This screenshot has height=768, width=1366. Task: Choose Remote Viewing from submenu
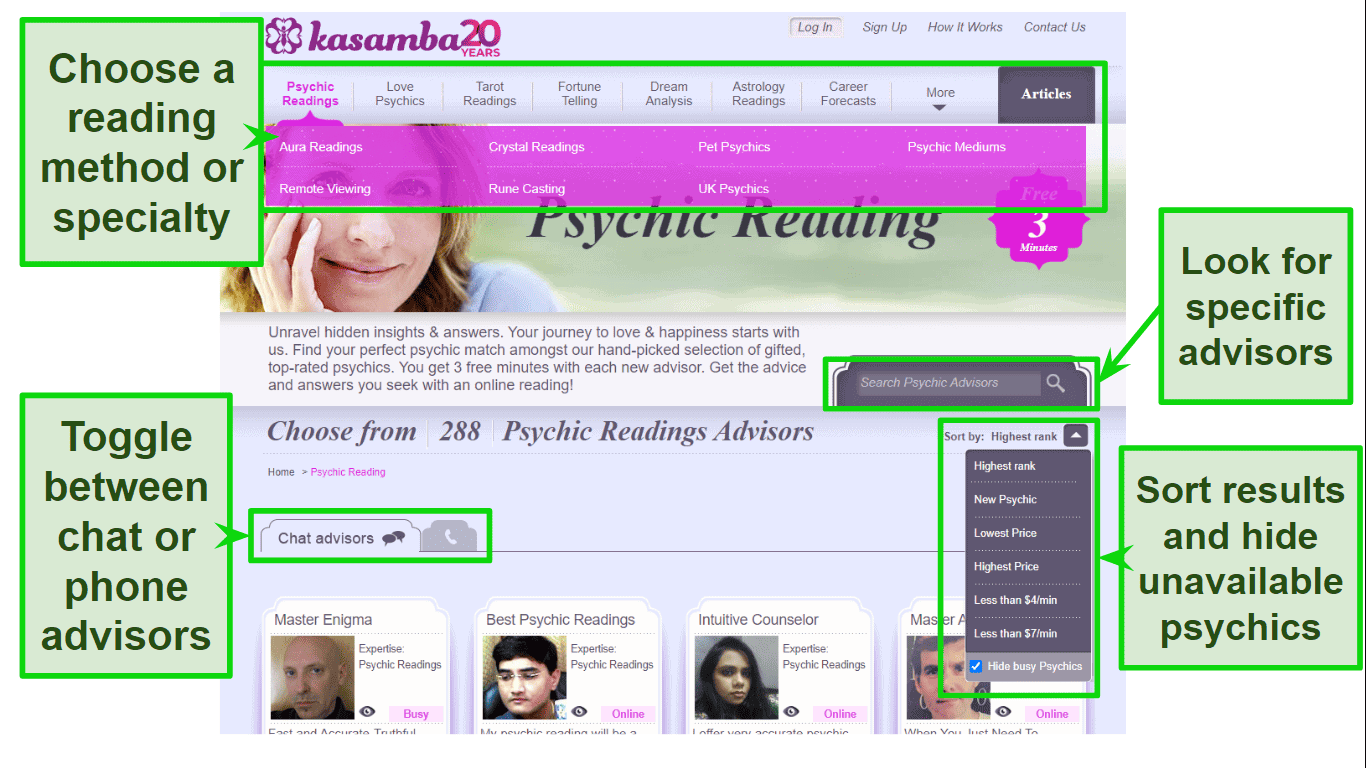click(325, 189)
